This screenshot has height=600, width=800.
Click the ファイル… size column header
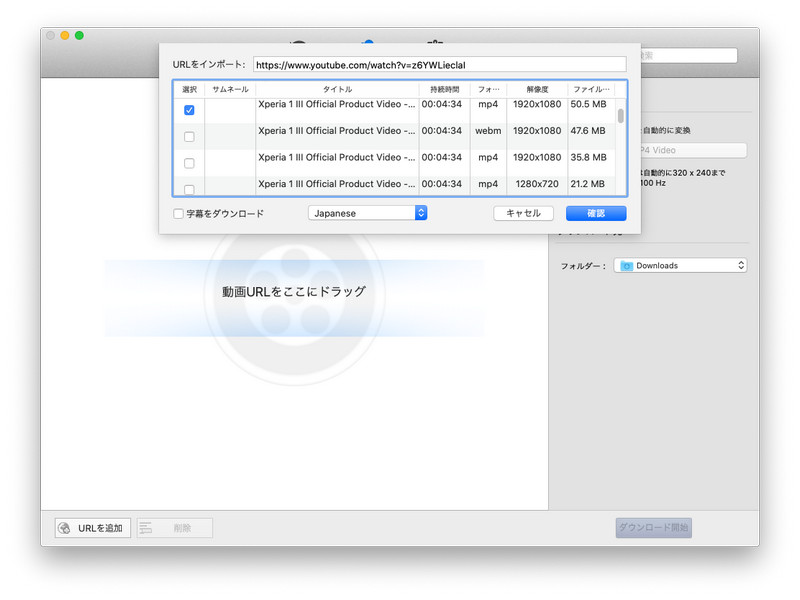[x=591, y=89]
